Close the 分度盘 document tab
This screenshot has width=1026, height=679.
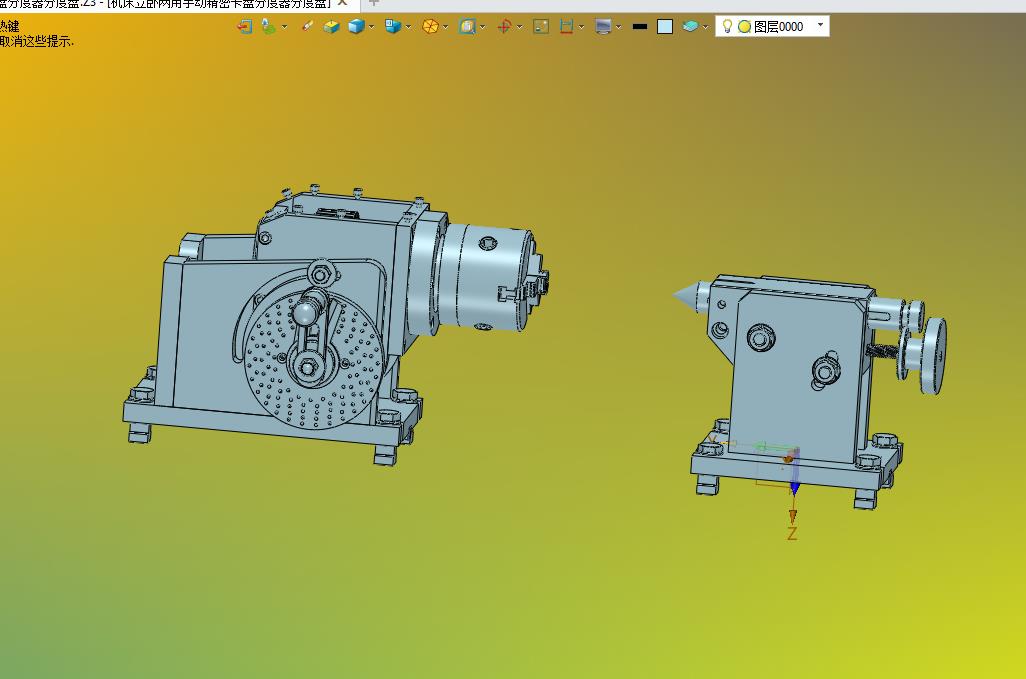click(342, 3)
